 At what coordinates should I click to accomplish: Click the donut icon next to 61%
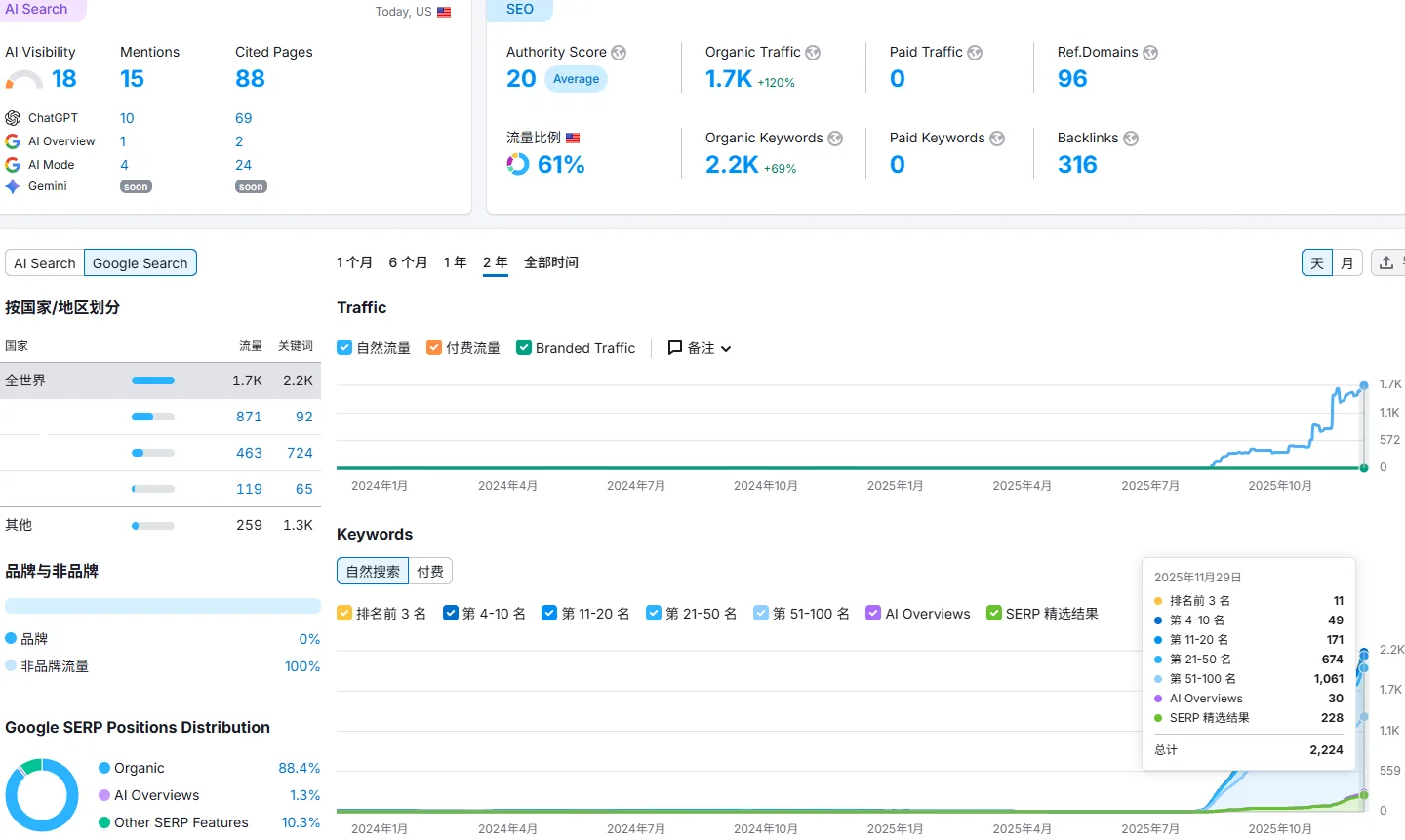click(518, 165)
